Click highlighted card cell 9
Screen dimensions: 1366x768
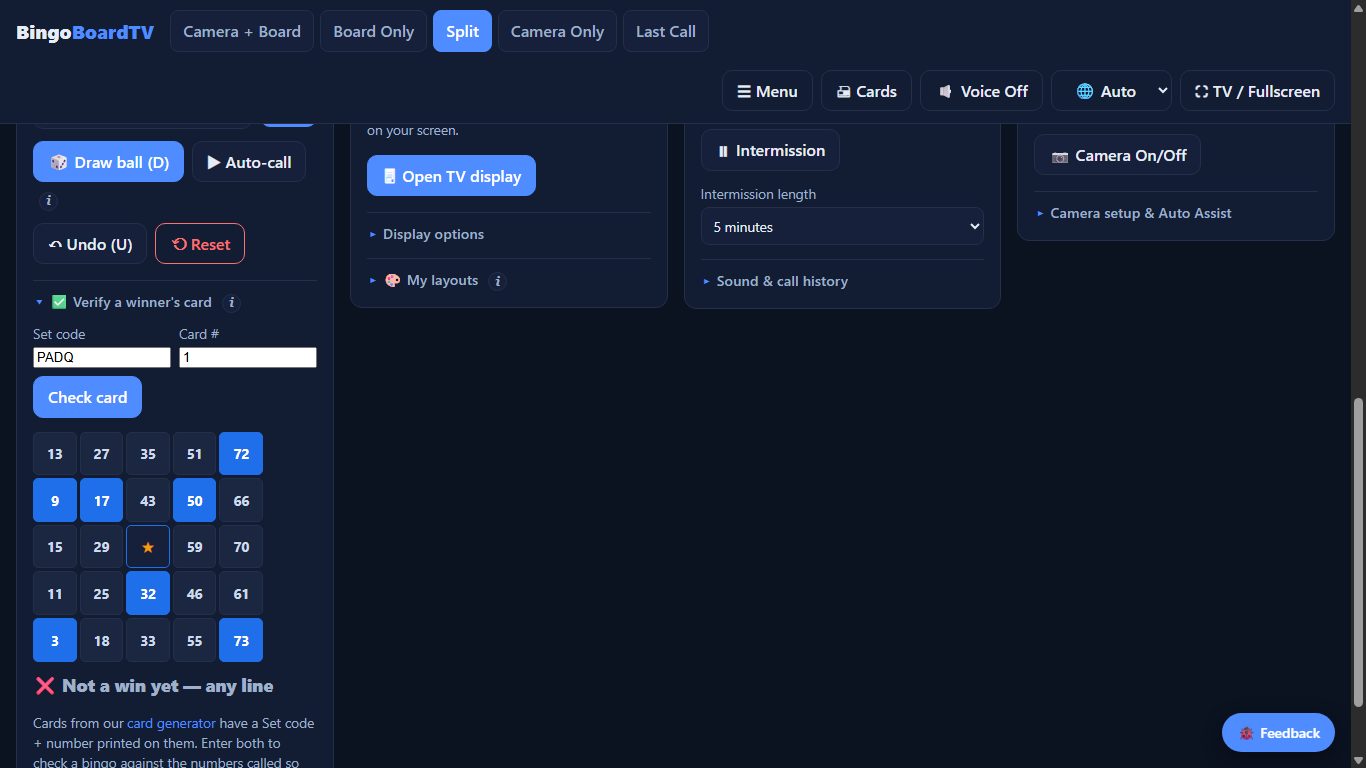click(55, 500)
